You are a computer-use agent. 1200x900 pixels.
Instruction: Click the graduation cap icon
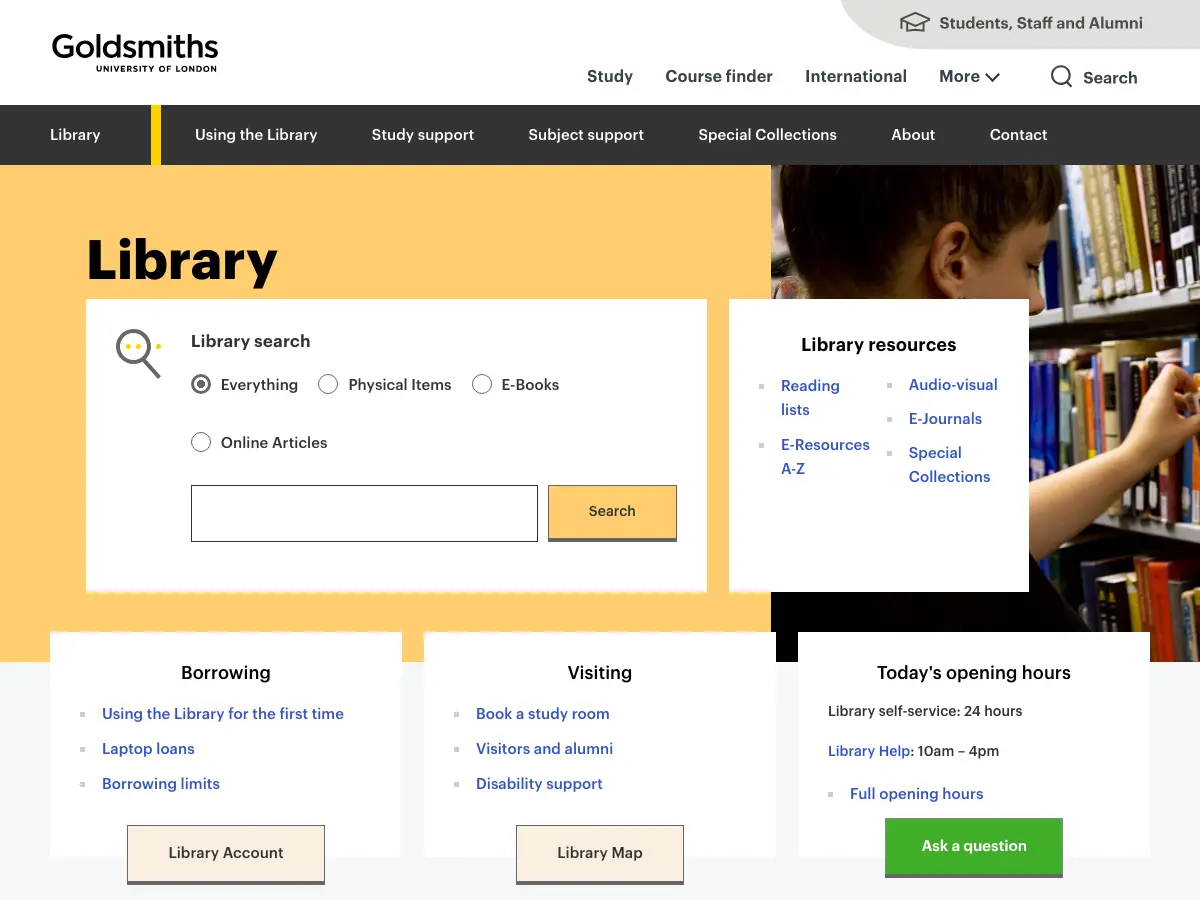tap(915, 22)
